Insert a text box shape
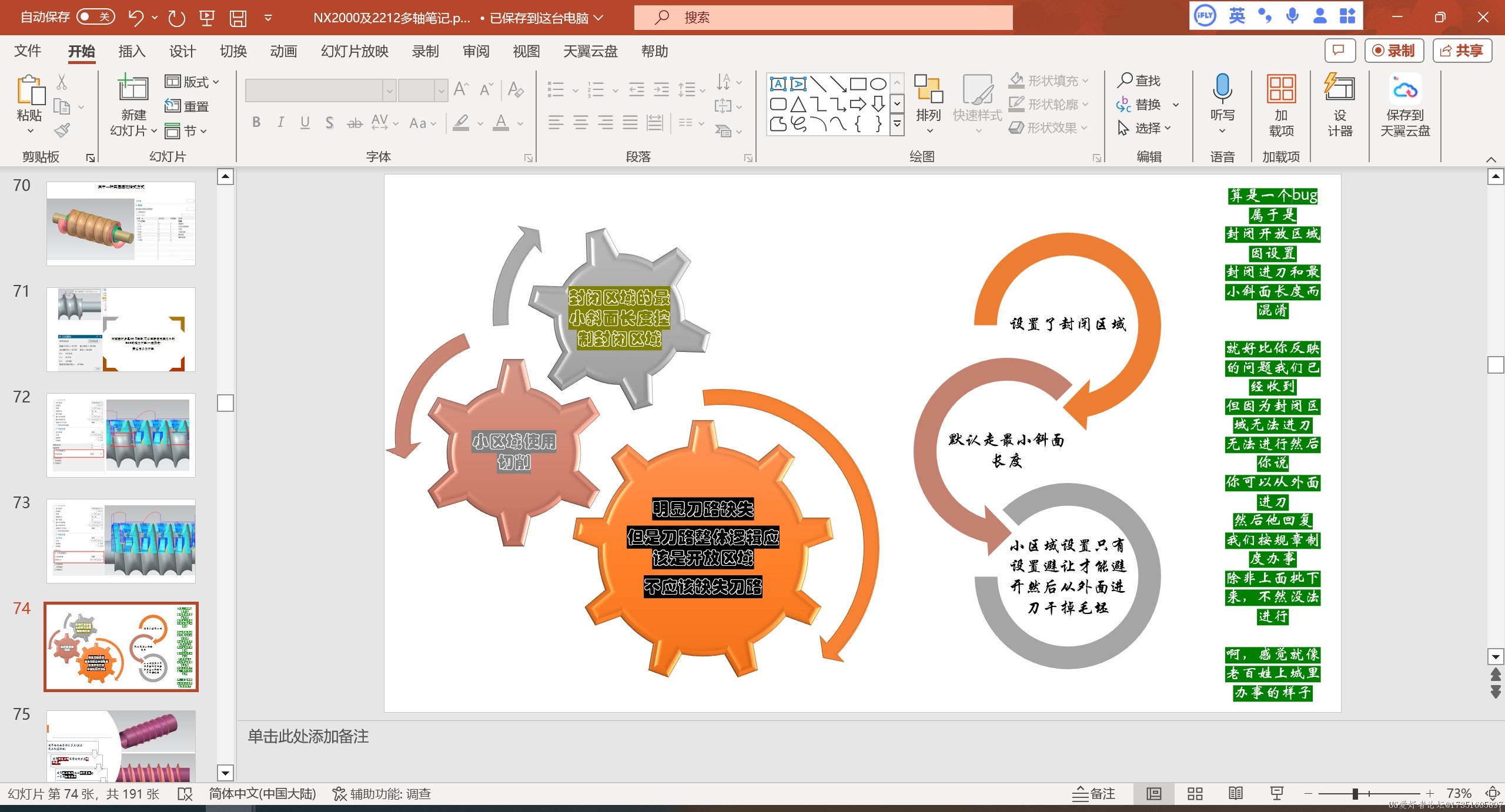This screenshot has height=812, width=1505. (778, 84)
